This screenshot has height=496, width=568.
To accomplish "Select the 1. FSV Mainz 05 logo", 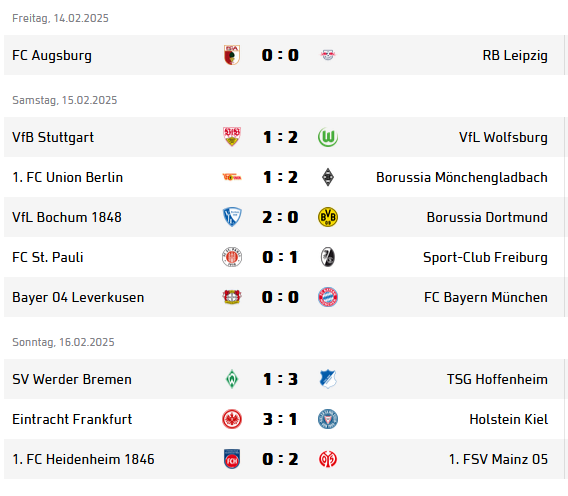I will click(328, 459).
